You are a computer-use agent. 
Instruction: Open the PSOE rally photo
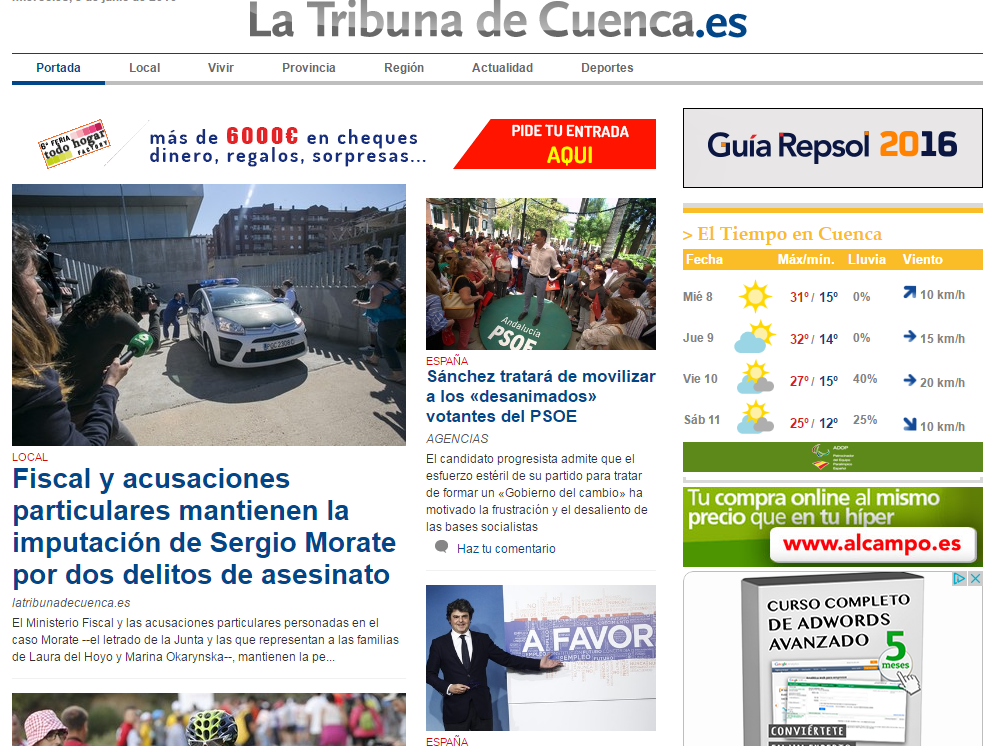coord(541,274)
